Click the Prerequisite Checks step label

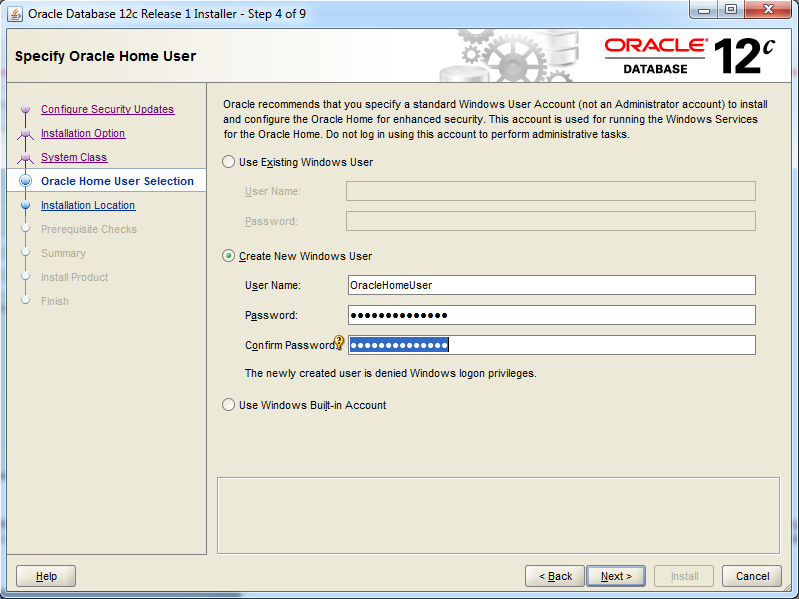point(89,229)
